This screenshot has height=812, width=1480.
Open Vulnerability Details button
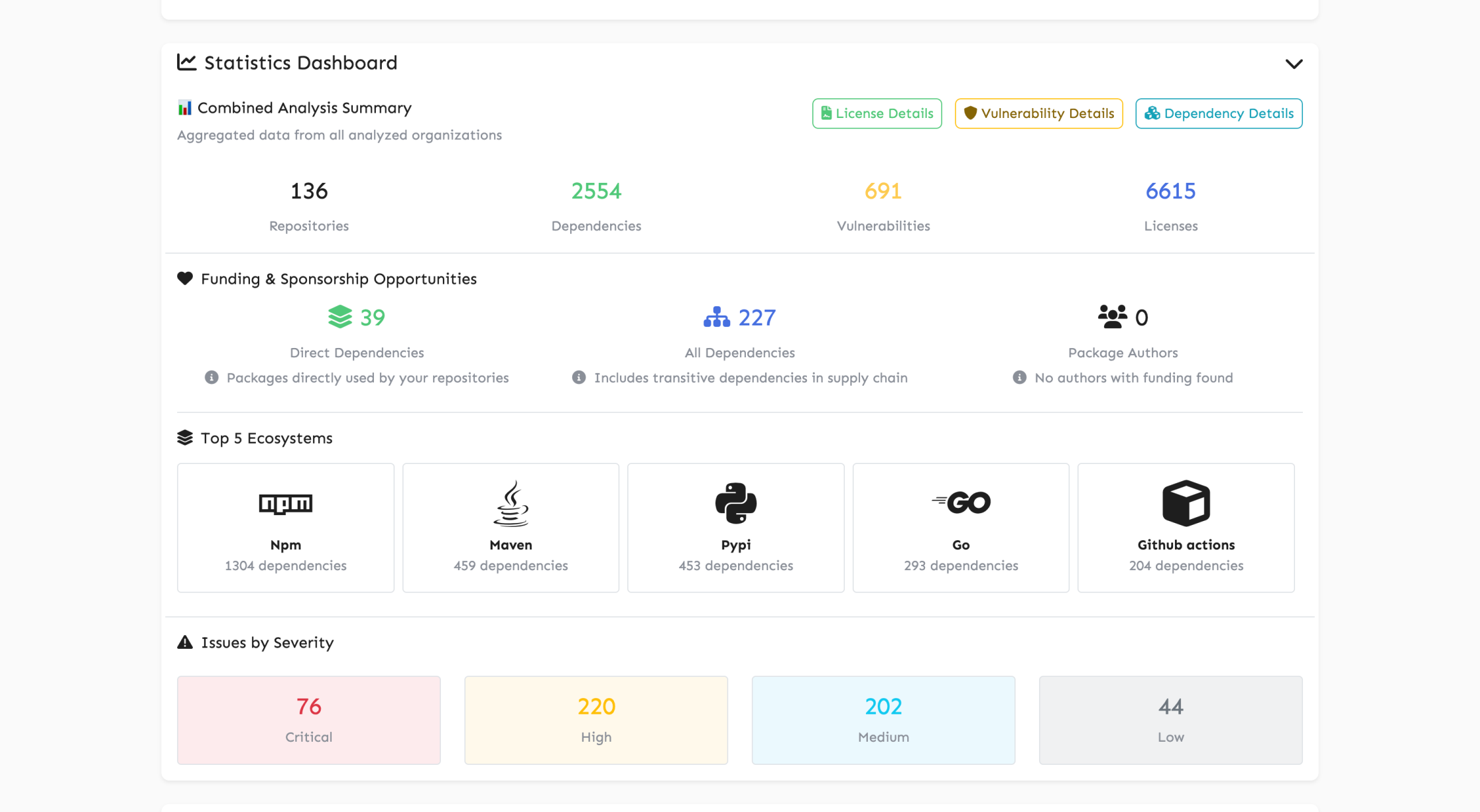1038,113
